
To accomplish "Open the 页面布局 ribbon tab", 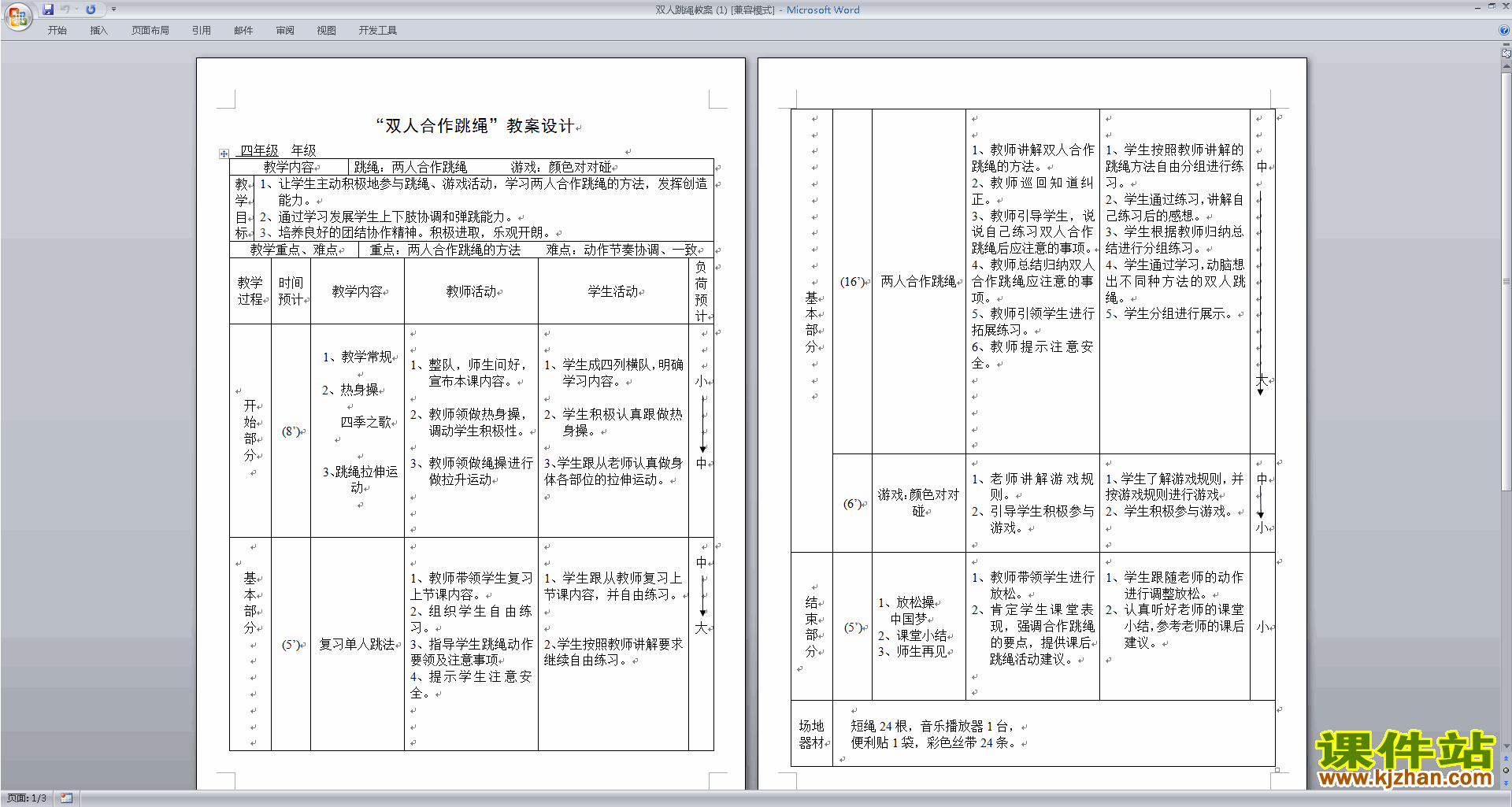I will pos(150,30).
